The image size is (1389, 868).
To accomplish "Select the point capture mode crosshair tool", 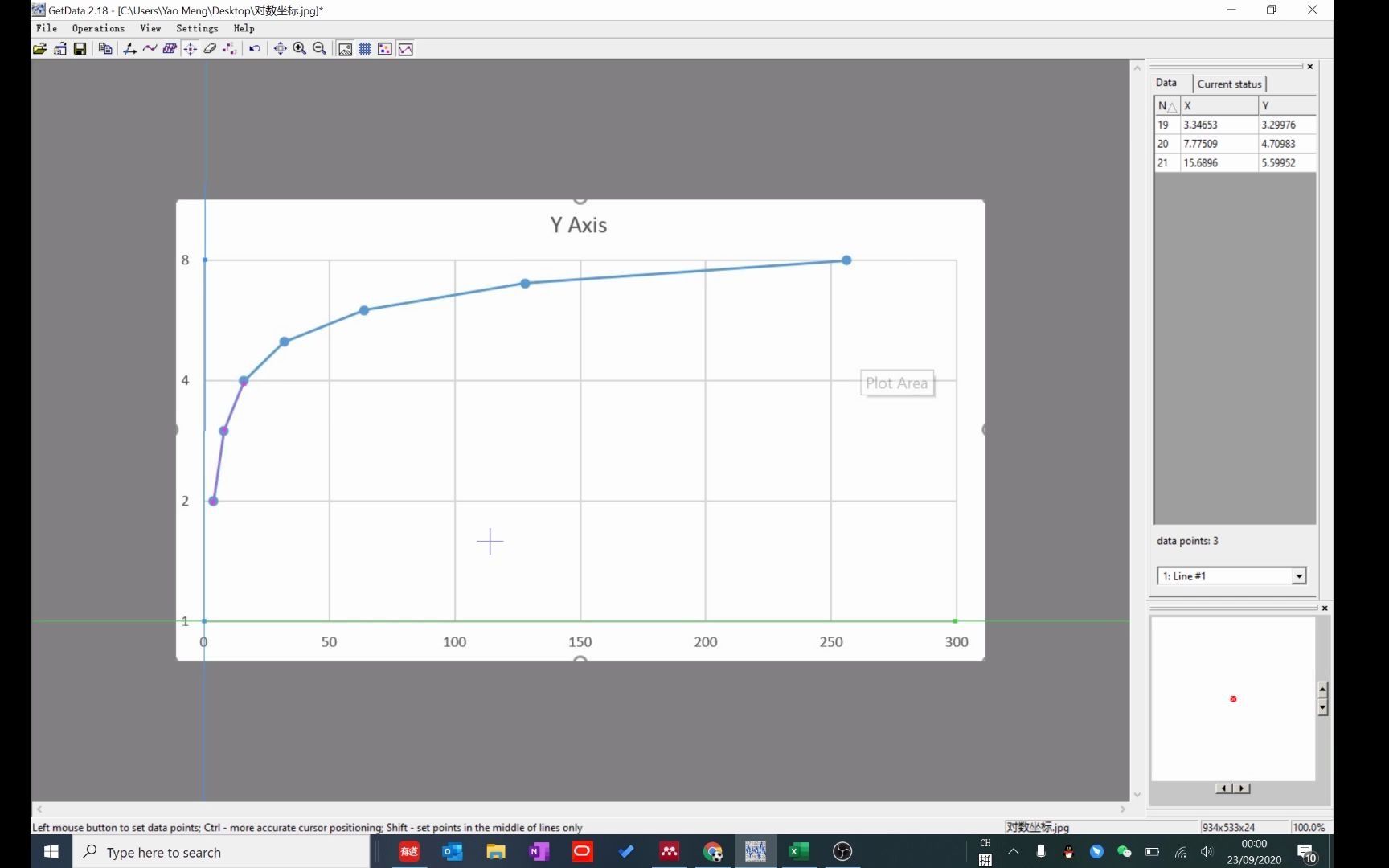I will click(190, 49).
